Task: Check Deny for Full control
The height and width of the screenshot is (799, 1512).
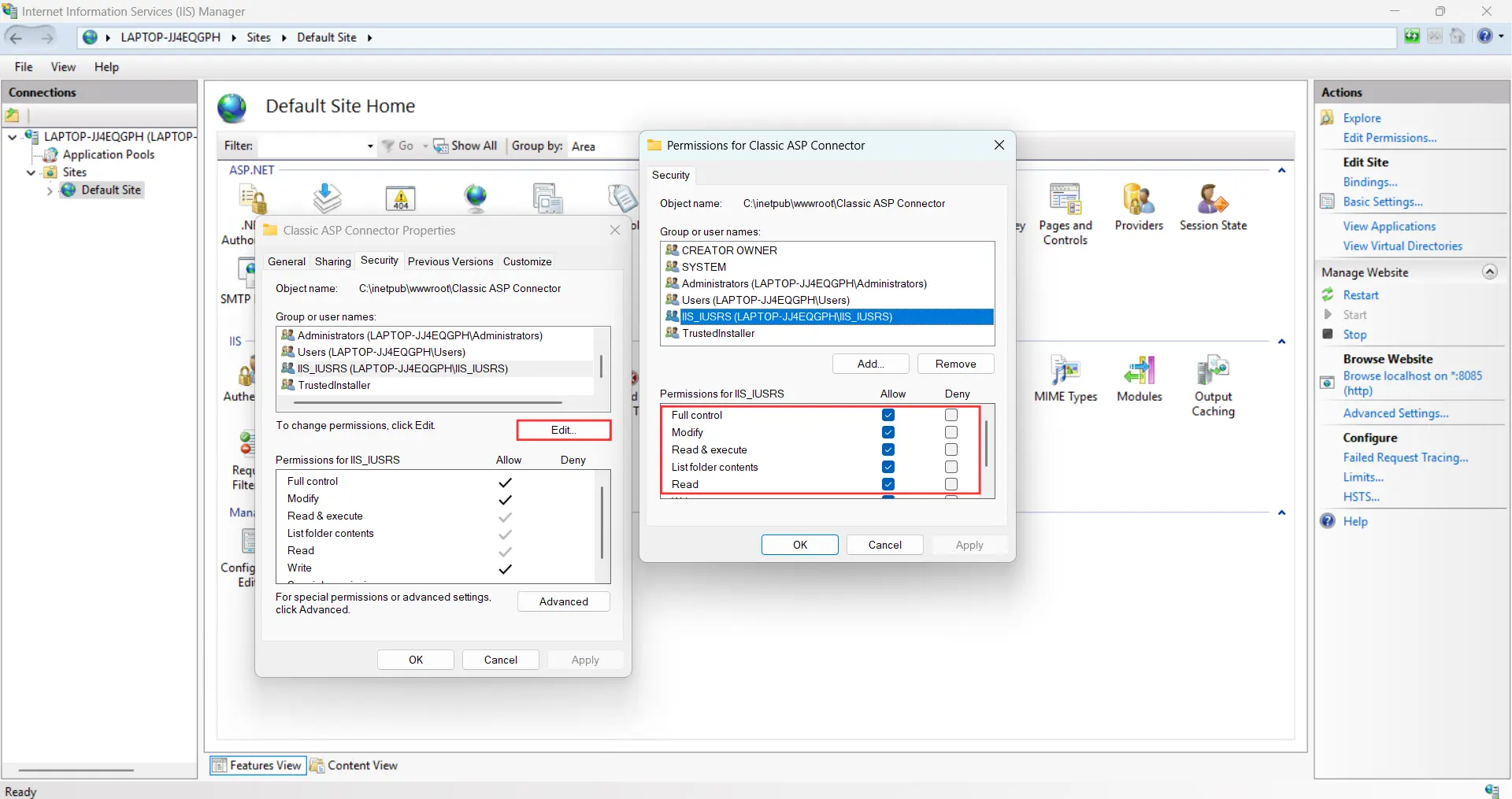Action: [x=951, y=415]
